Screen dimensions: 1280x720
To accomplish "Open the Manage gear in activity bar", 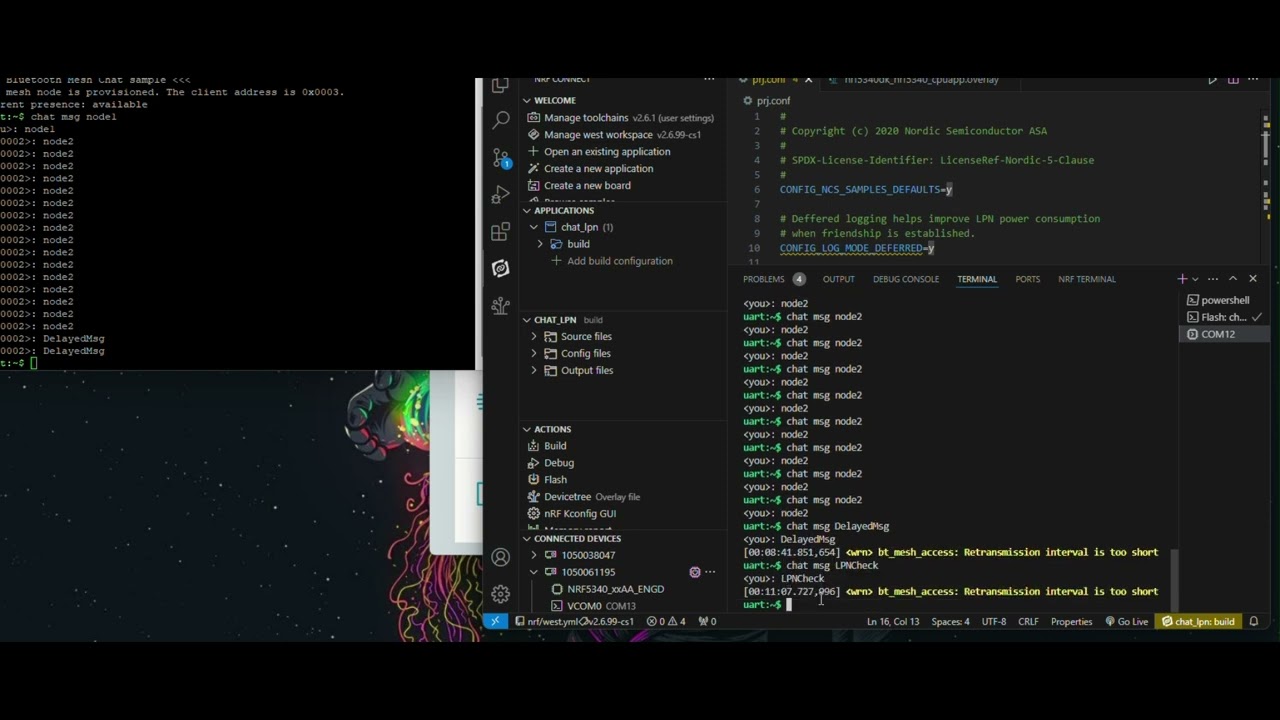I will coord(501,594).
